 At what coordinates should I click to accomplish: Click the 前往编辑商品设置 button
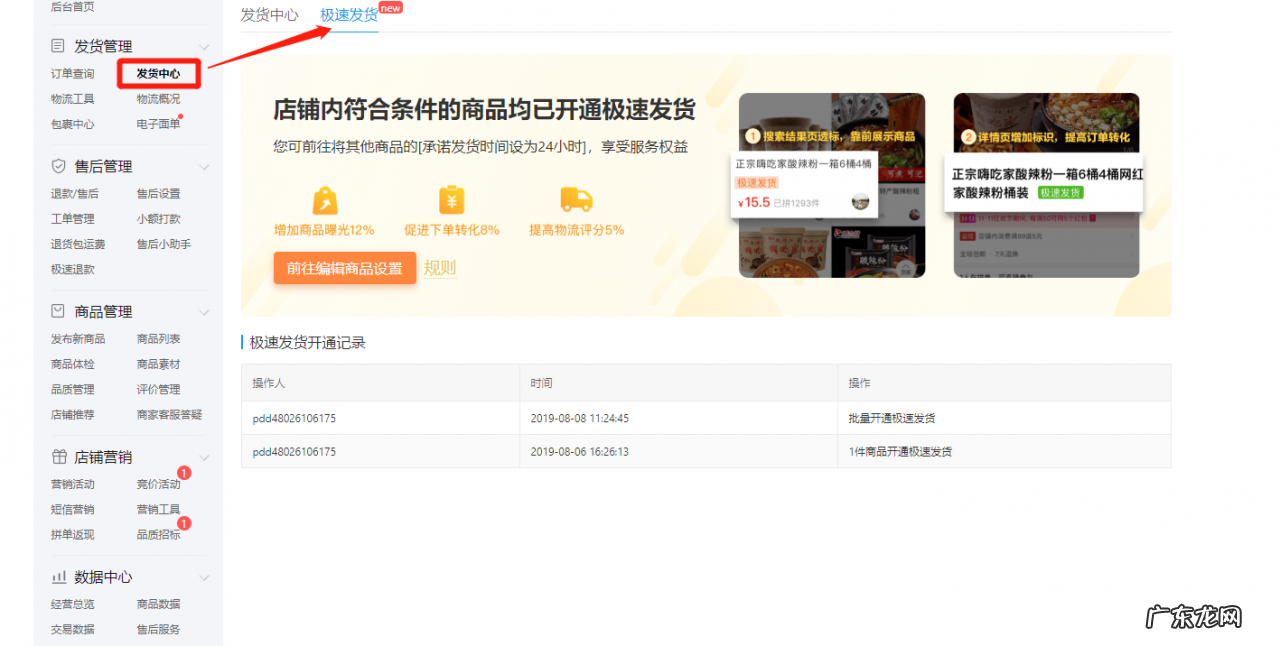tap(344, 268)
